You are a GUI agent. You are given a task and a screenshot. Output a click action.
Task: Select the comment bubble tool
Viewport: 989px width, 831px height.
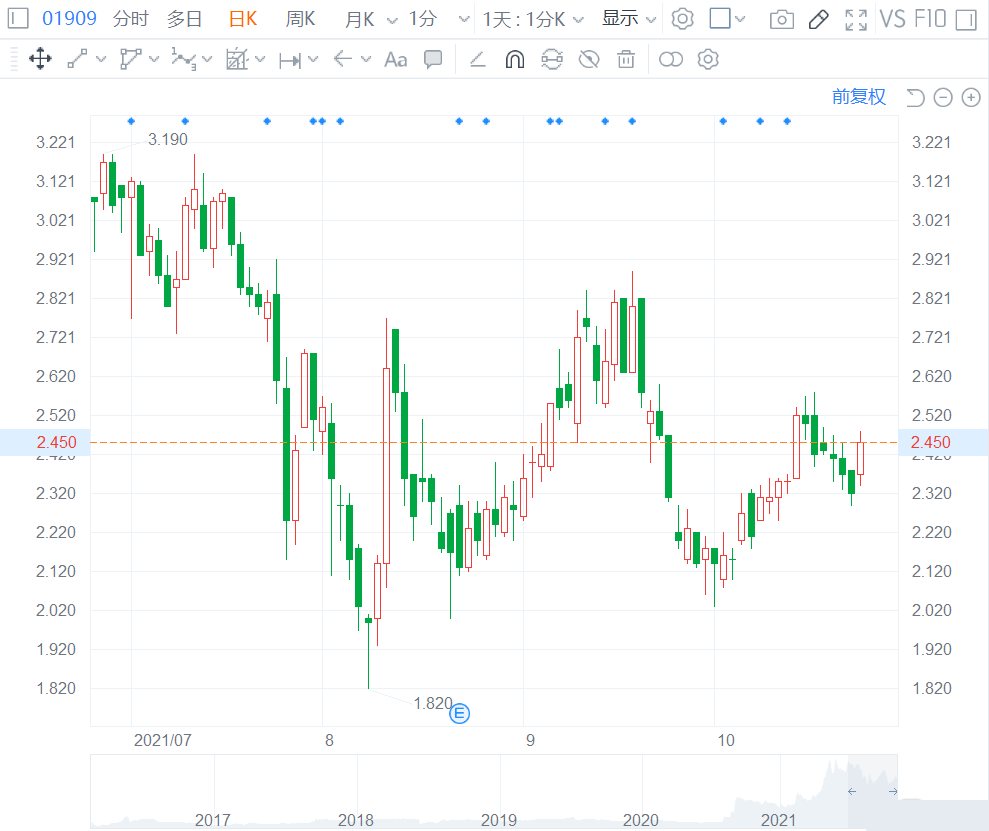tap(433, 59)
